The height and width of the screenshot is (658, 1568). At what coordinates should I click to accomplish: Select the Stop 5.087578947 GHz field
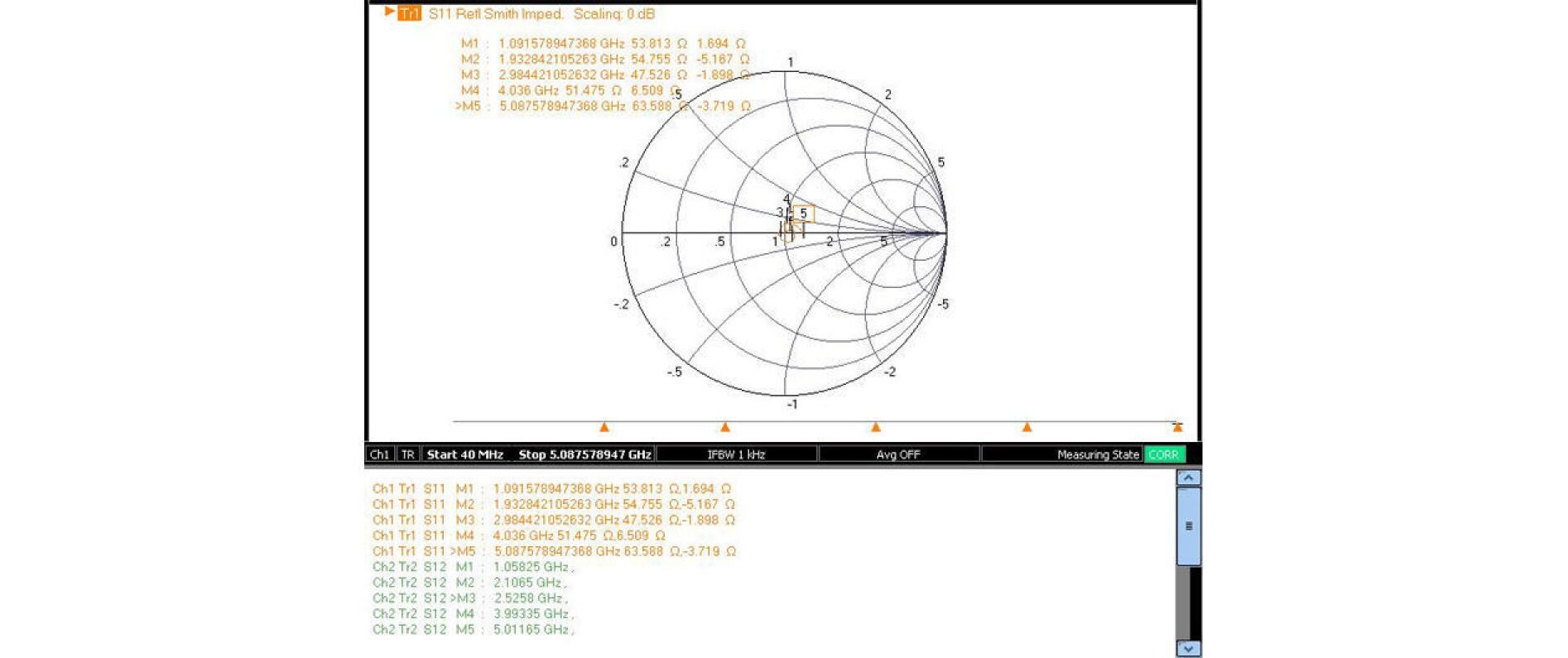pyautogui.click(x=584, y=454)
